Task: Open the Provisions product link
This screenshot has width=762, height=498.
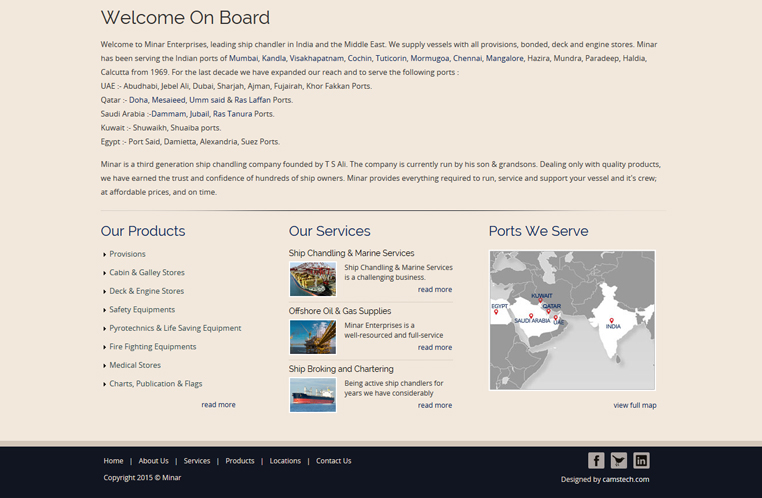Action: pos(127,254)
